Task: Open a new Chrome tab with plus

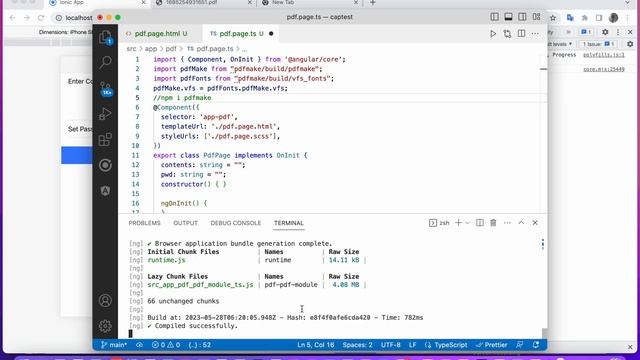Action: point(372,3)
